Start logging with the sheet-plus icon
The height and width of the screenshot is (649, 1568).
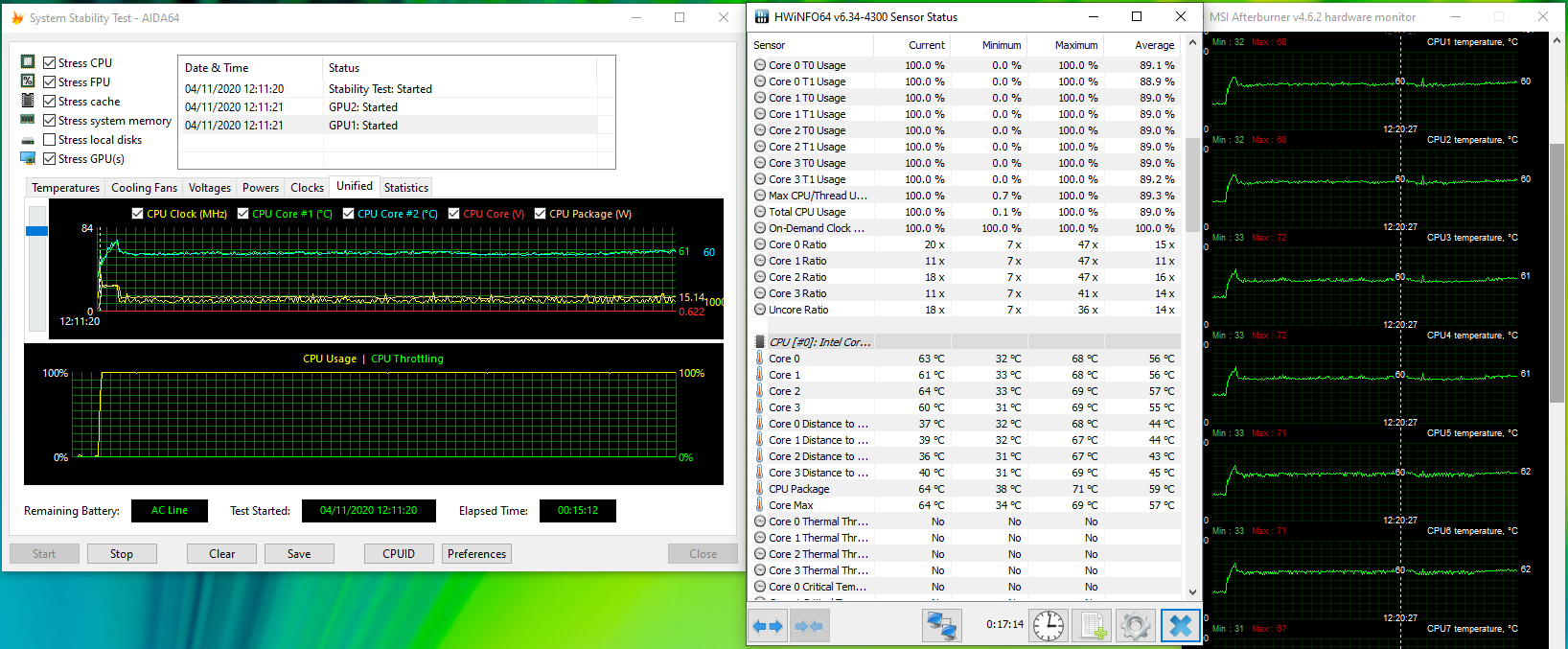point(1093,626)
